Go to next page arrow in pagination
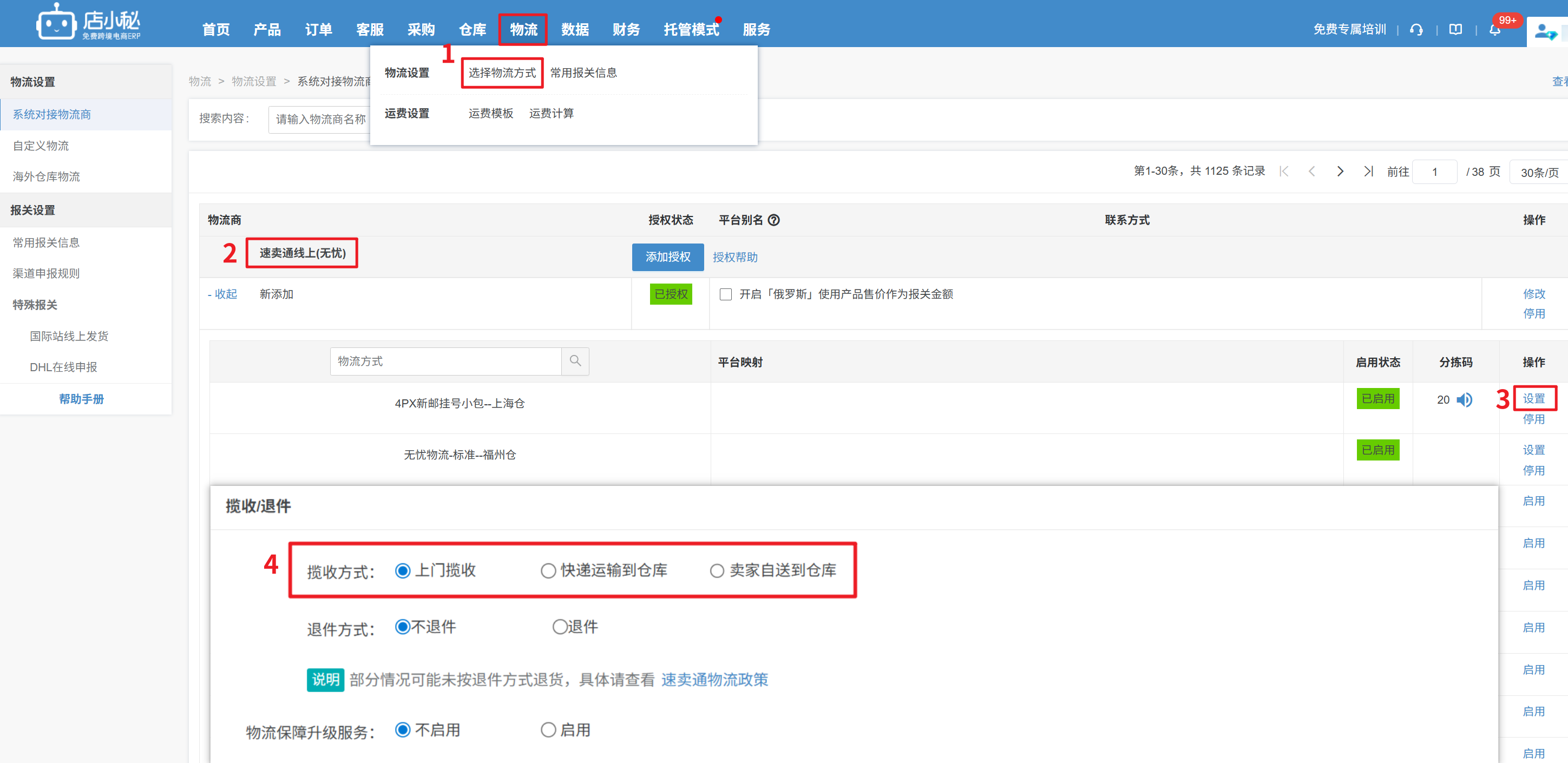The image size is (1568, 763). click(x=1340, y=172)
